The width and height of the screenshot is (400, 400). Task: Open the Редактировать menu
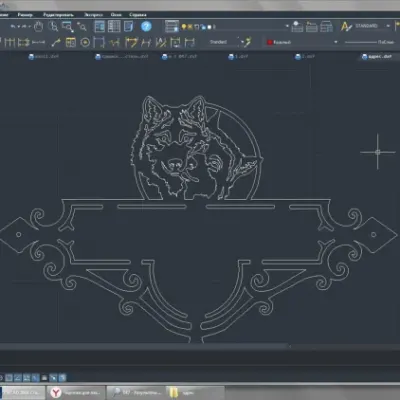tap(58, 15)
